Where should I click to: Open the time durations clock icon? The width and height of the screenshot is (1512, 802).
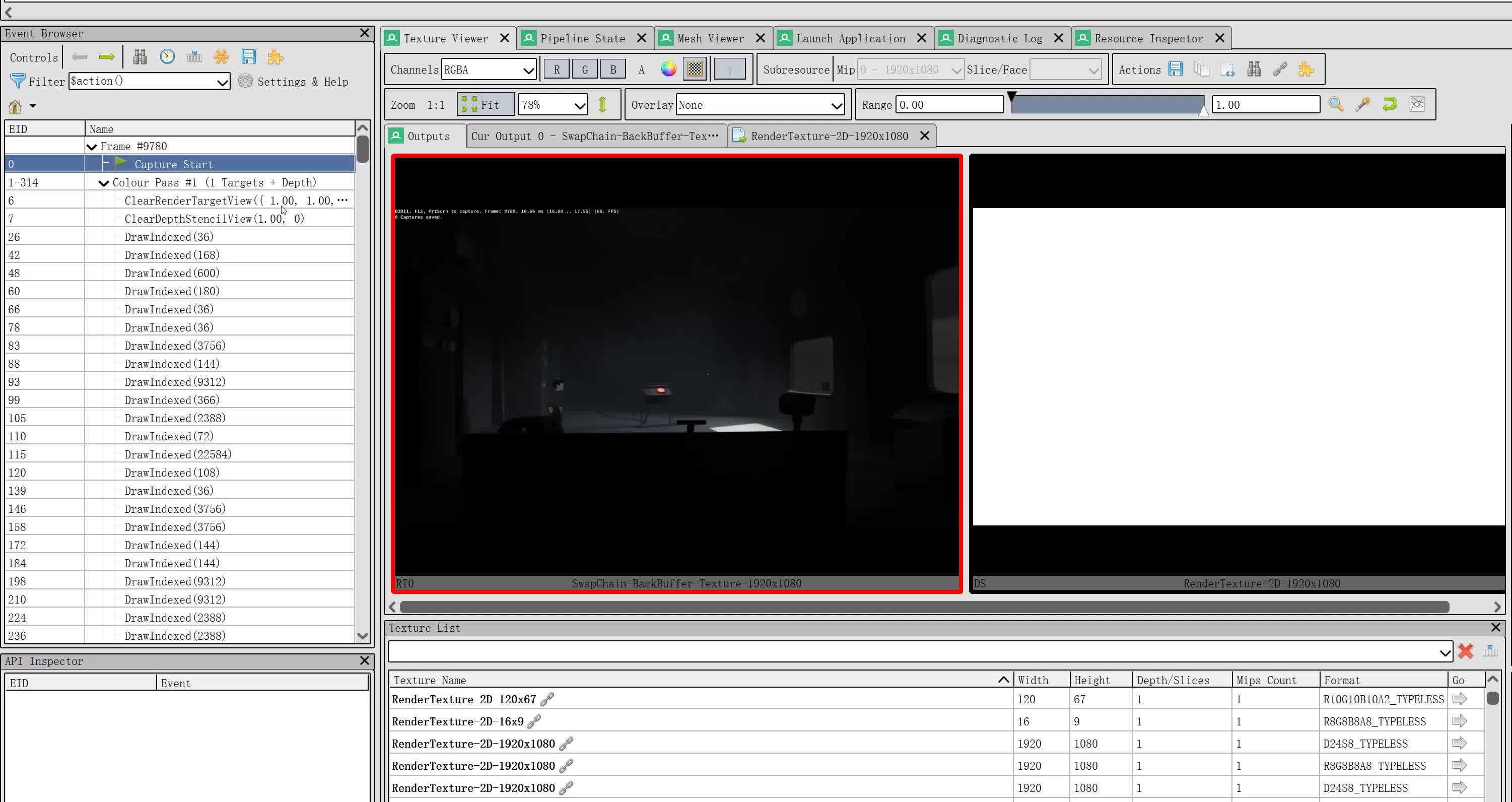(x=167, y=57)
